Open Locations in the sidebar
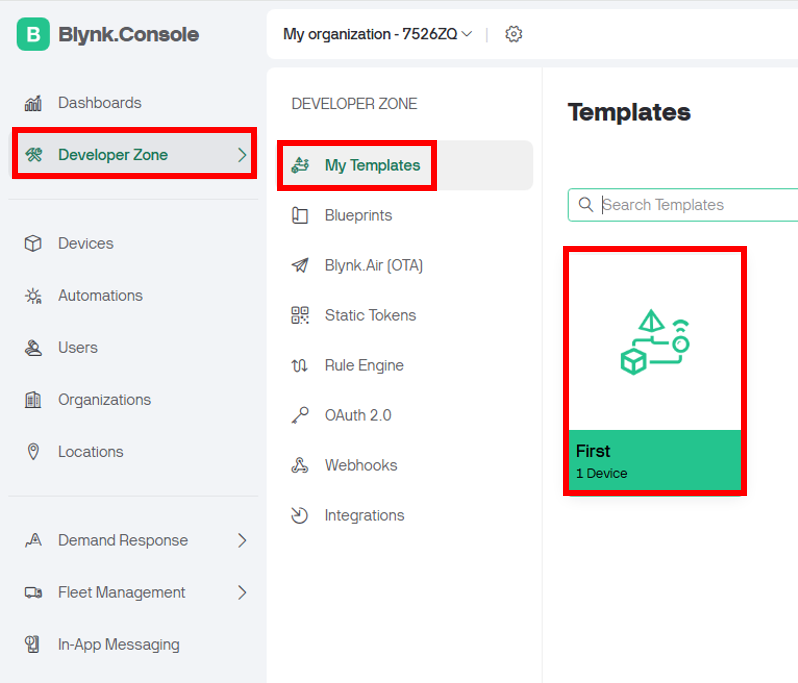The width and height of the screenshot is (798, 683). tap(134, 451)
